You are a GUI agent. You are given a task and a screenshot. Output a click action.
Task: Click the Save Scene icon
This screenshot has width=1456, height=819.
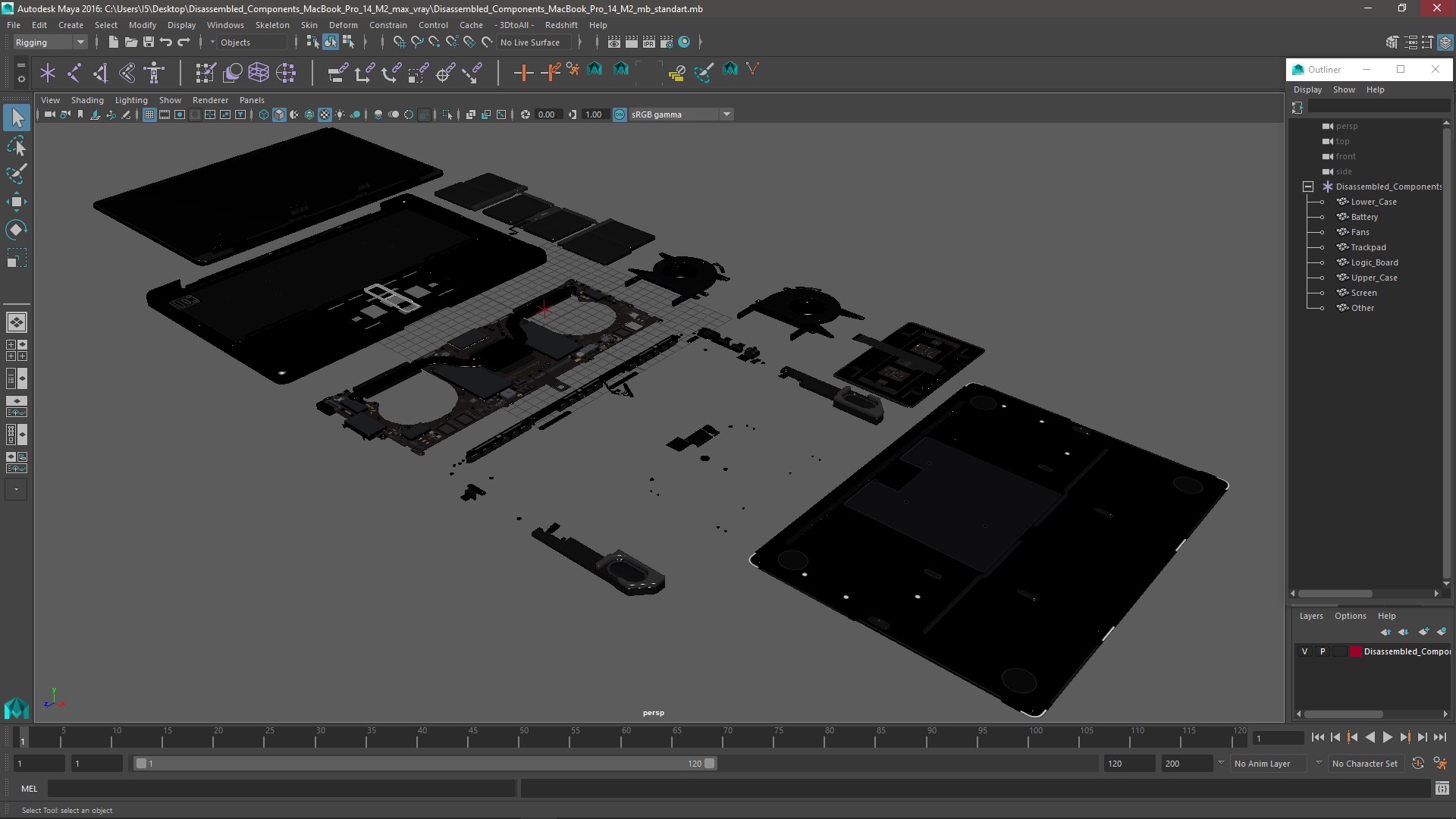pyautogui.click(x=149, y=42)
